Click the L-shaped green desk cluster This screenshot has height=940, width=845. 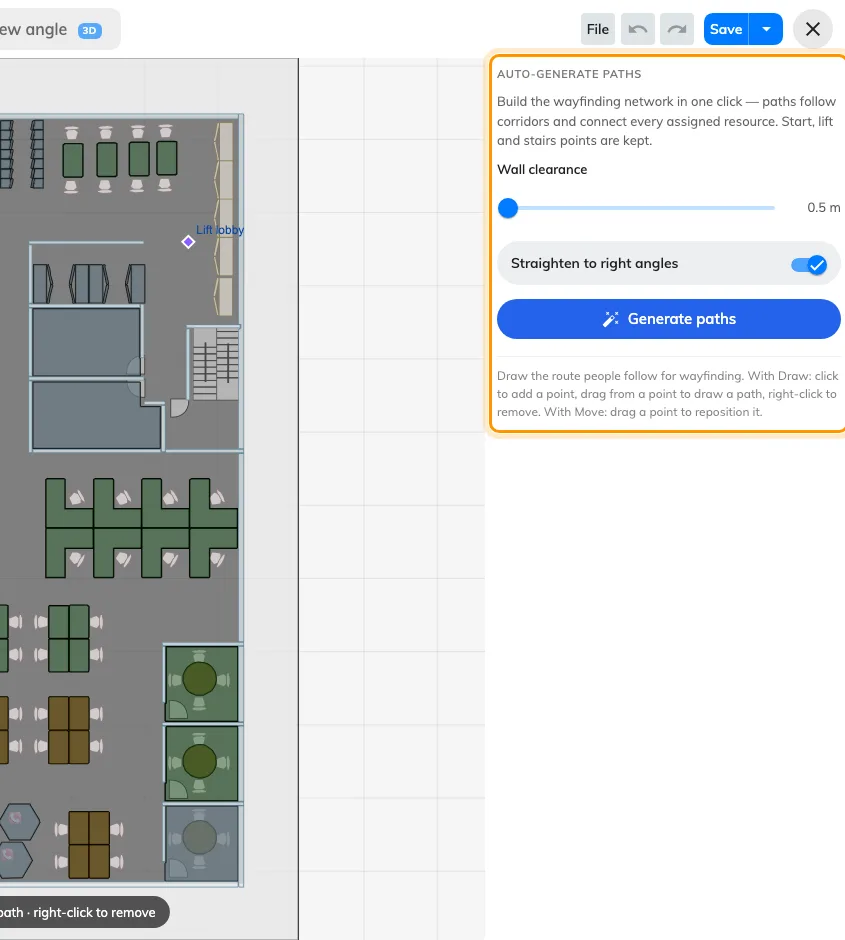(141, 528)
